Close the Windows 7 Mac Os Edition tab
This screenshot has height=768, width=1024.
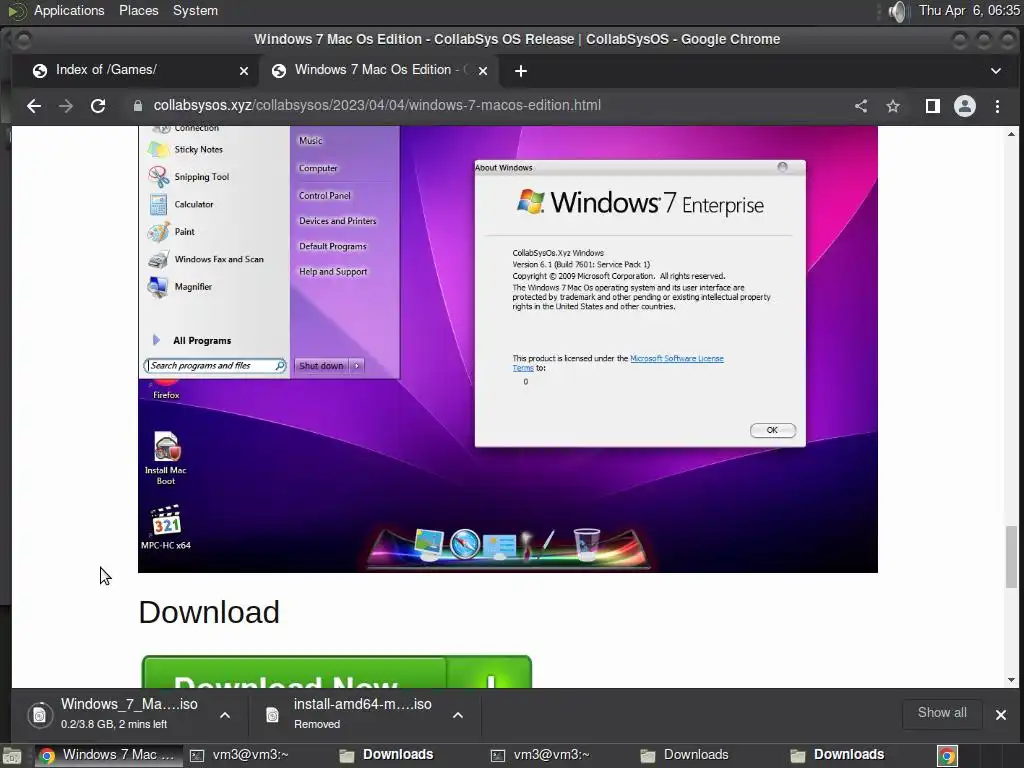[483, 71]
